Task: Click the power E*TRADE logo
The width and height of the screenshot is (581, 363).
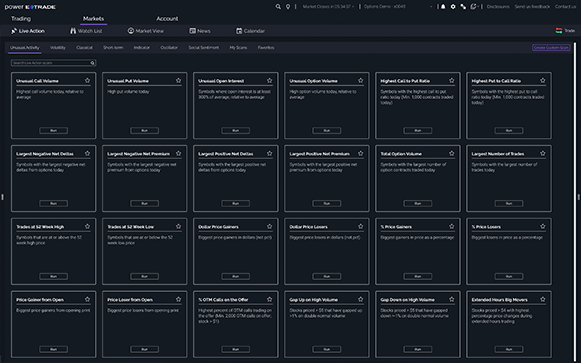Action: pyautogui.click(x=30, y=7)
